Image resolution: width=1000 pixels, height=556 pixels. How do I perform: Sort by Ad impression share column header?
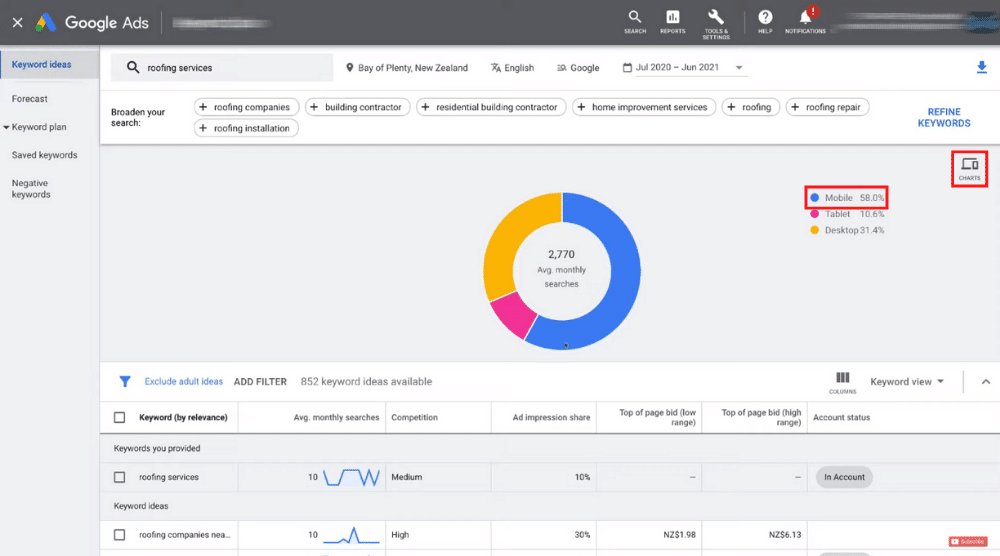pos(551,417)
